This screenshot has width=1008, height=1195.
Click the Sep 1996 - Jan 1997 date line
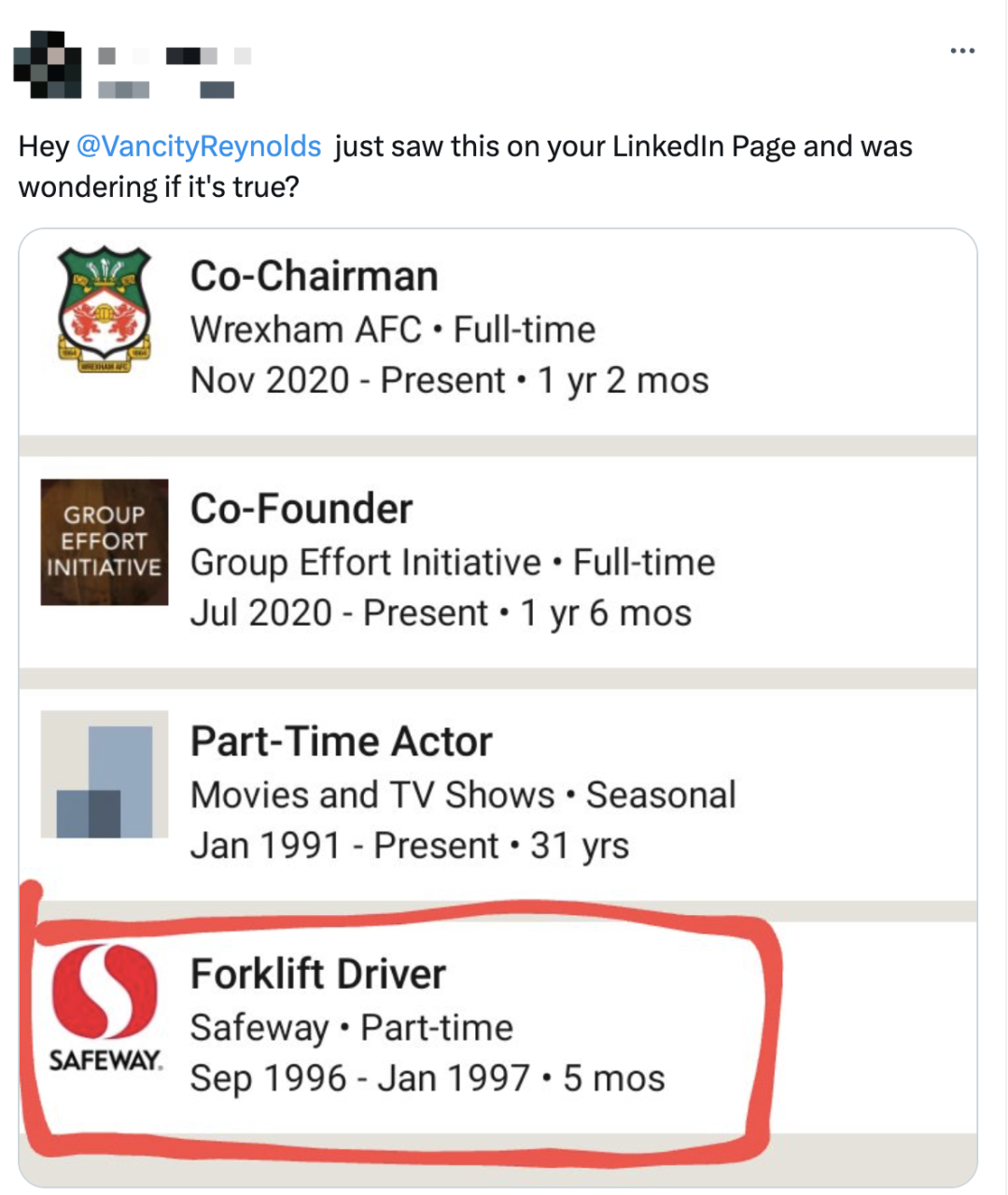[x=427, y=1078]
